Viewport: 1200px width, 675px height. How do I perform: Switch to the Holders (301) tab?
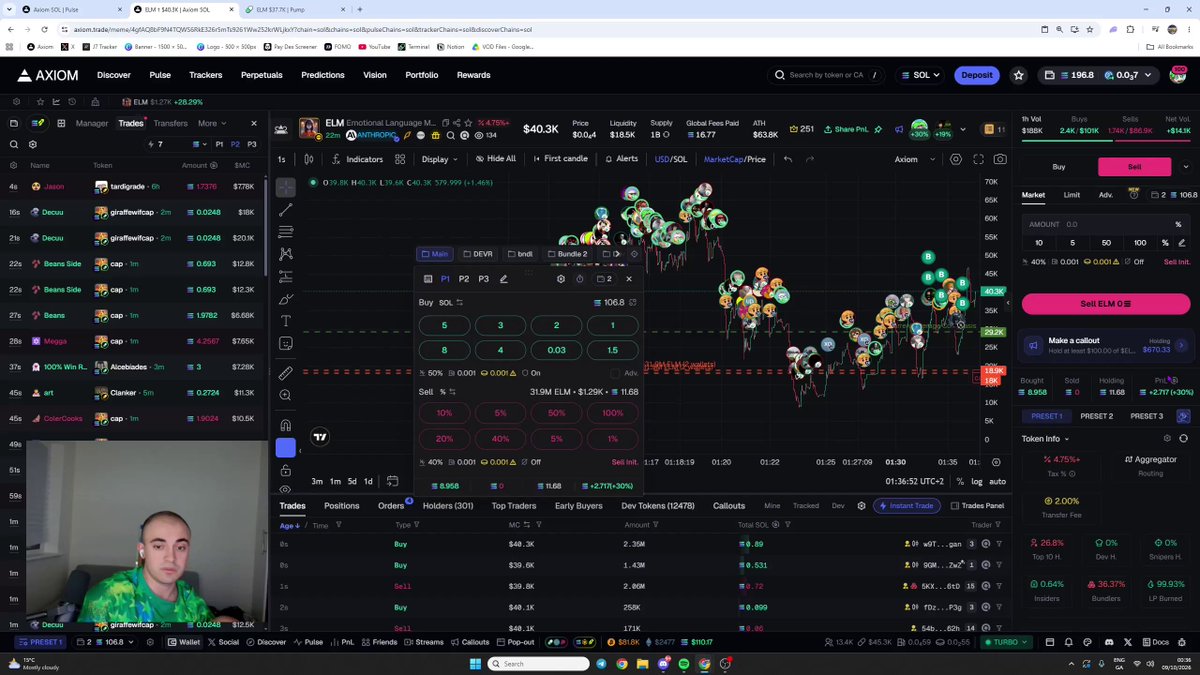pyautogui.click(x=448, y=506)
